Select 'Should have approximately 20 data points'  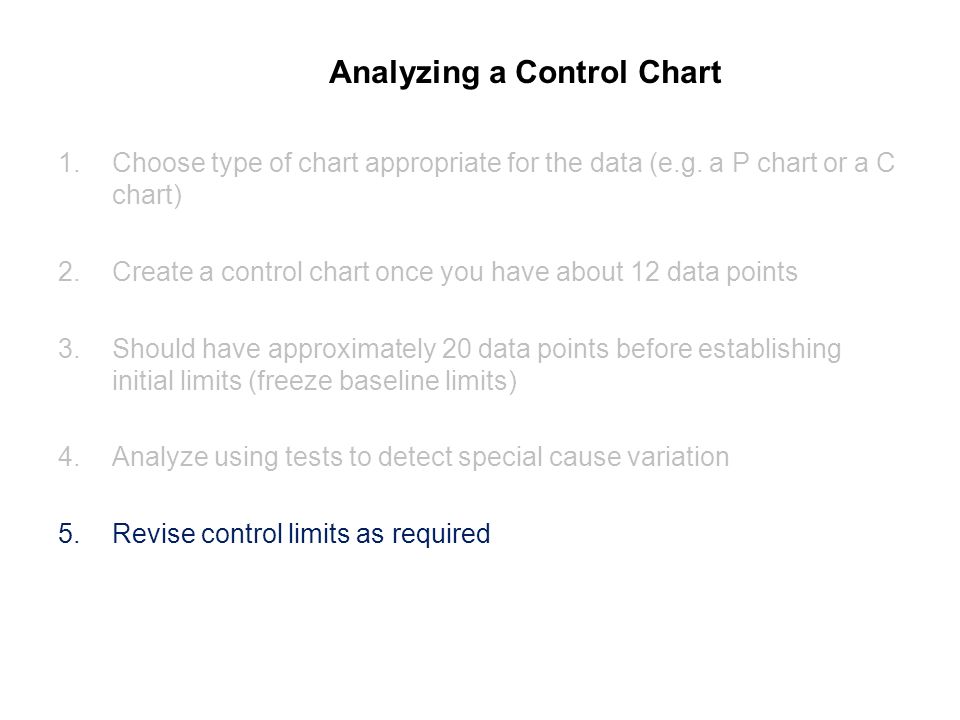tap(361, 349)
